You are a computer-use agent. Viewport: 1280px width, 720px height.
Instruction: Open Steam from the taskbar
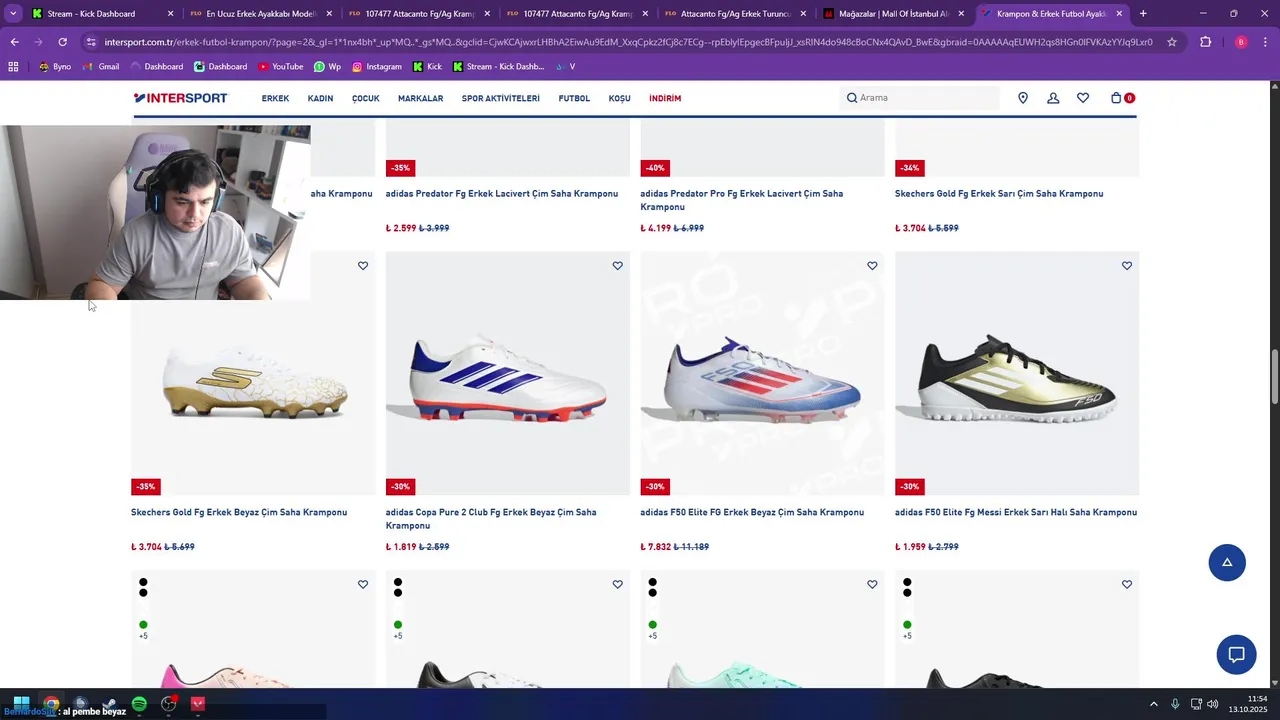pyautogui.click(x=110, y=704)
